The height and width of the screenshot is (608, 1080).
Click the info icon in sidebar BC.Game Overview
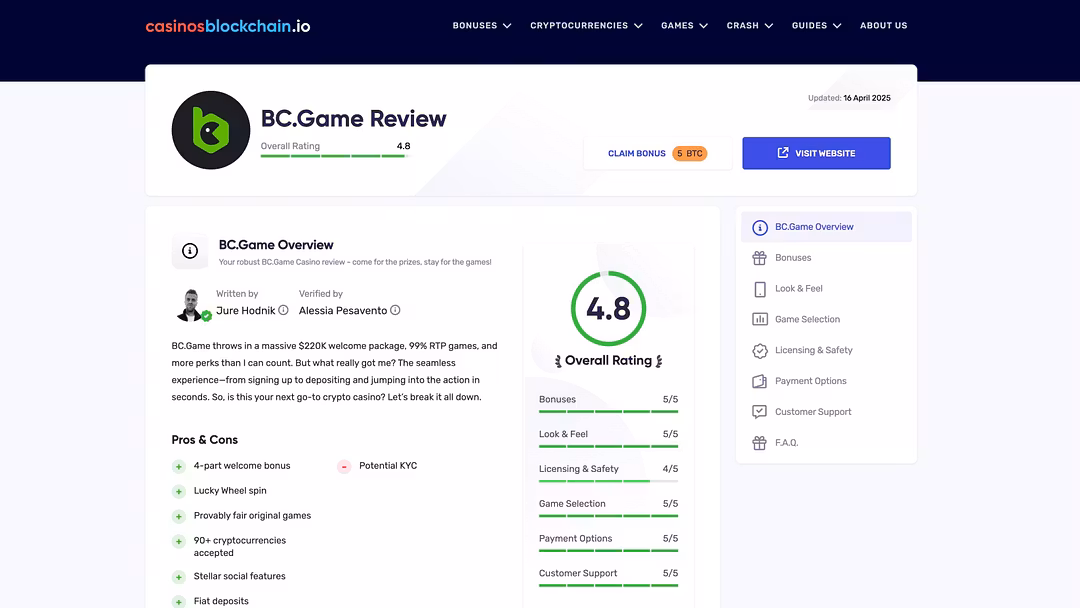click(x=760, y=227)
